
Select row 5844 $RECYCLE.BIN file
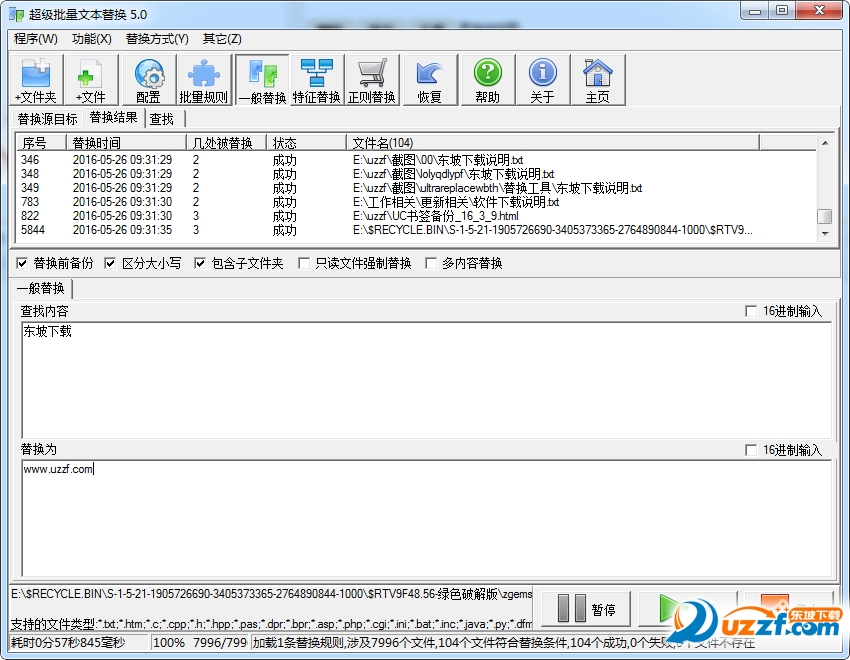[416, 230]
